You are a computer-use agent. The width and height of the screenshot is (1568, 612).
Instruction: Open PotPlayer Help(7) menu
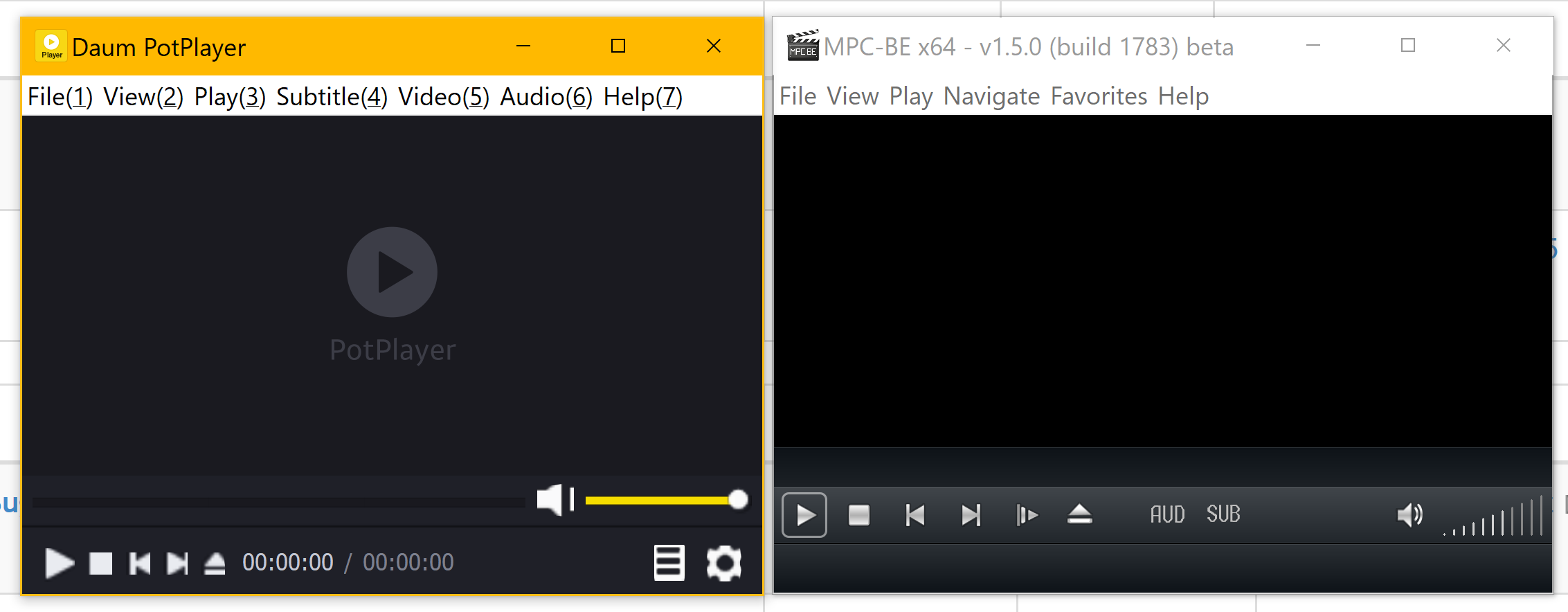click(x=643, y=97)
